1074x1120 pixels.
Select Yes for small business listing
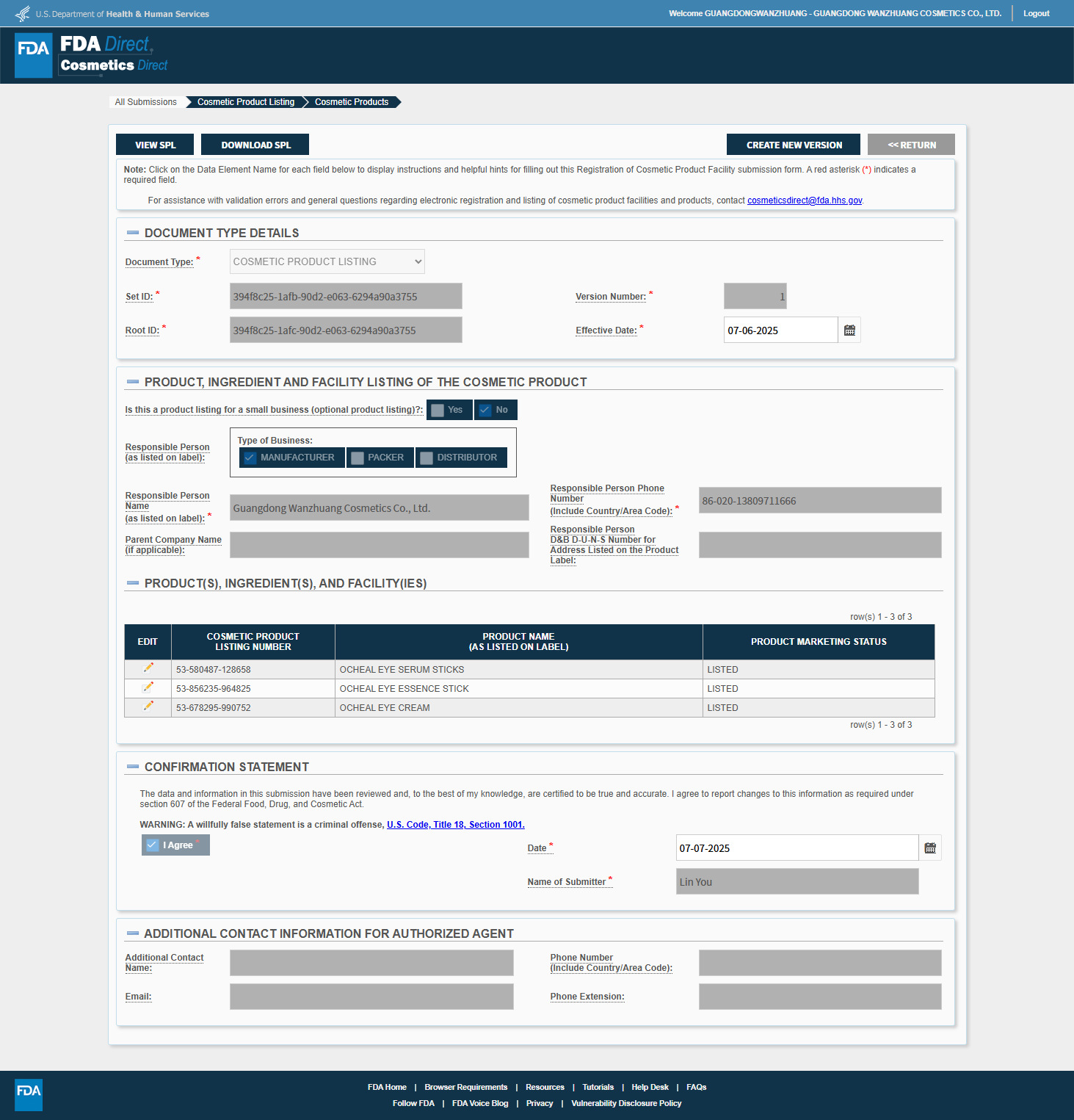[x=449, y=410]
